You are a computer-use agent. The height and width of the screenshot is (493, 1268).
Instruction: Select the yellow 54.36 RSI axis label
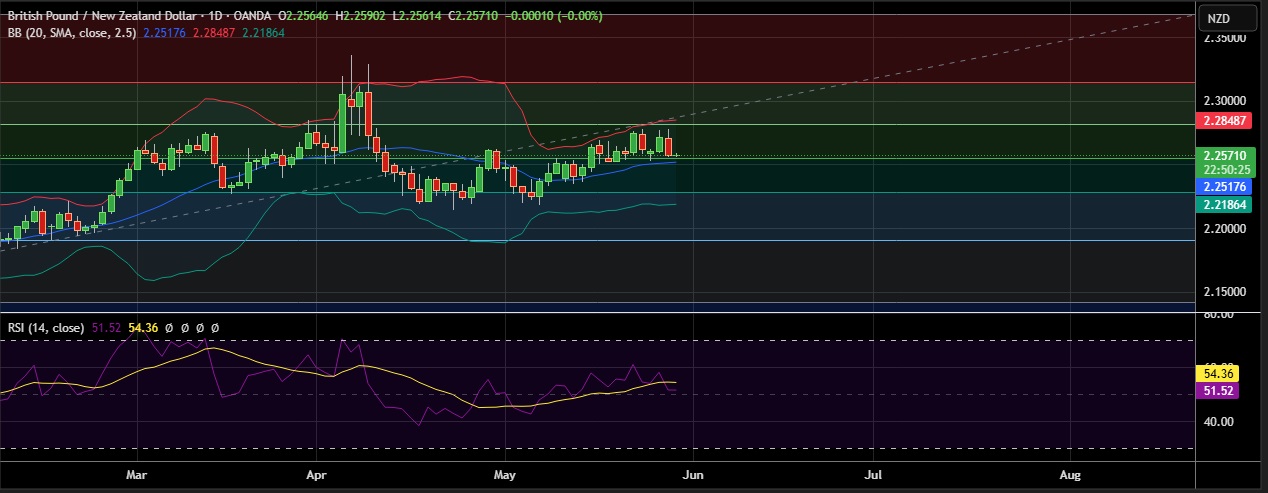pos(1217,373)
